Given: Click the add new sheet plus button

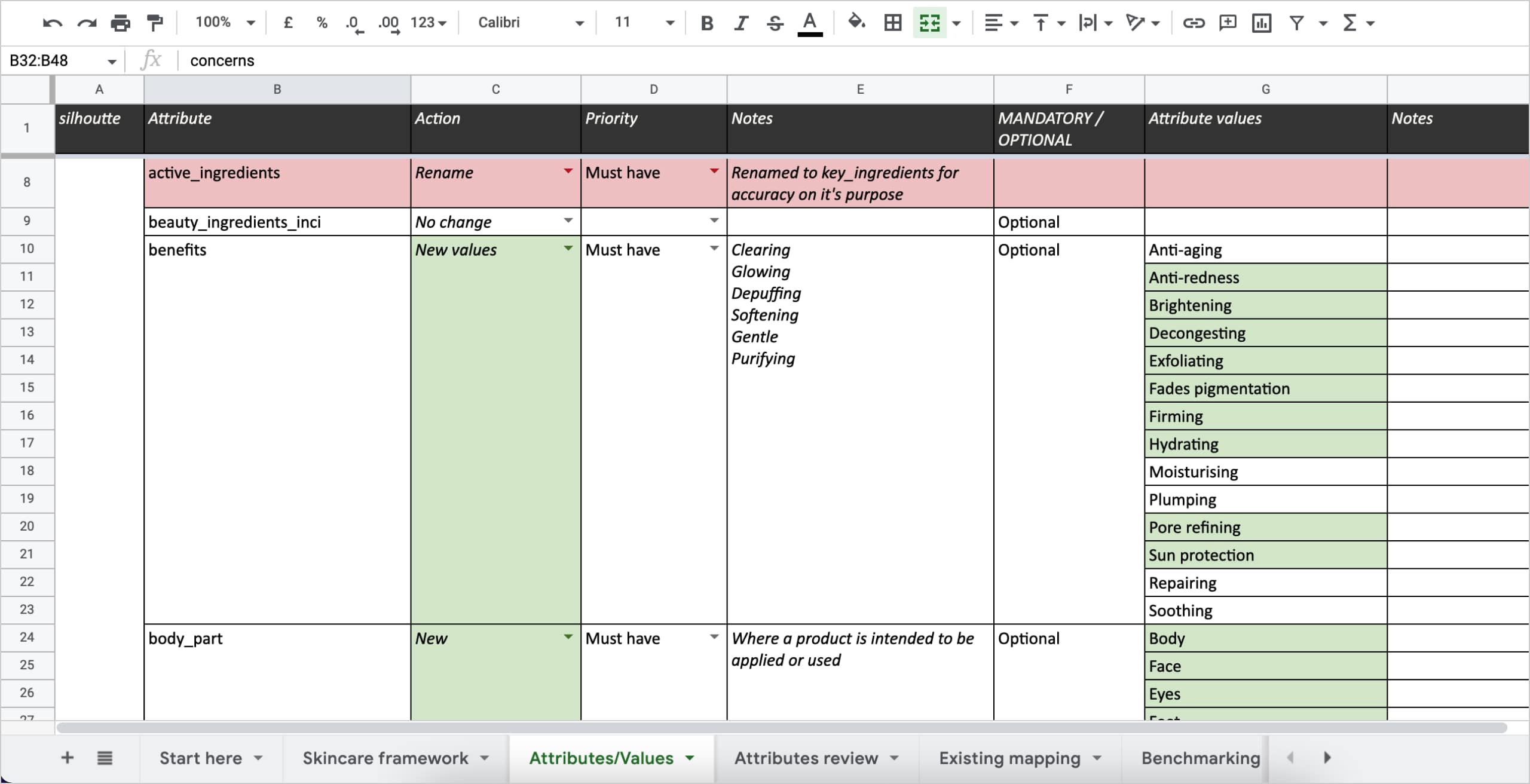Looking at the screenshot, I should [68, 758].
